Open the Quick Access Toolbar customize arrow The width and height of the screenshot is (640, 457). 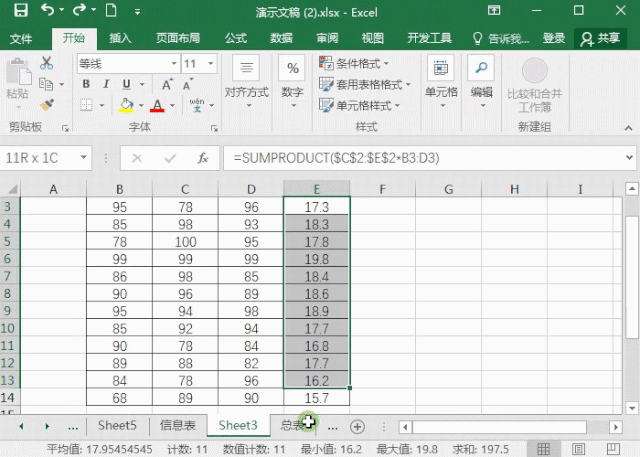[138, 12]
